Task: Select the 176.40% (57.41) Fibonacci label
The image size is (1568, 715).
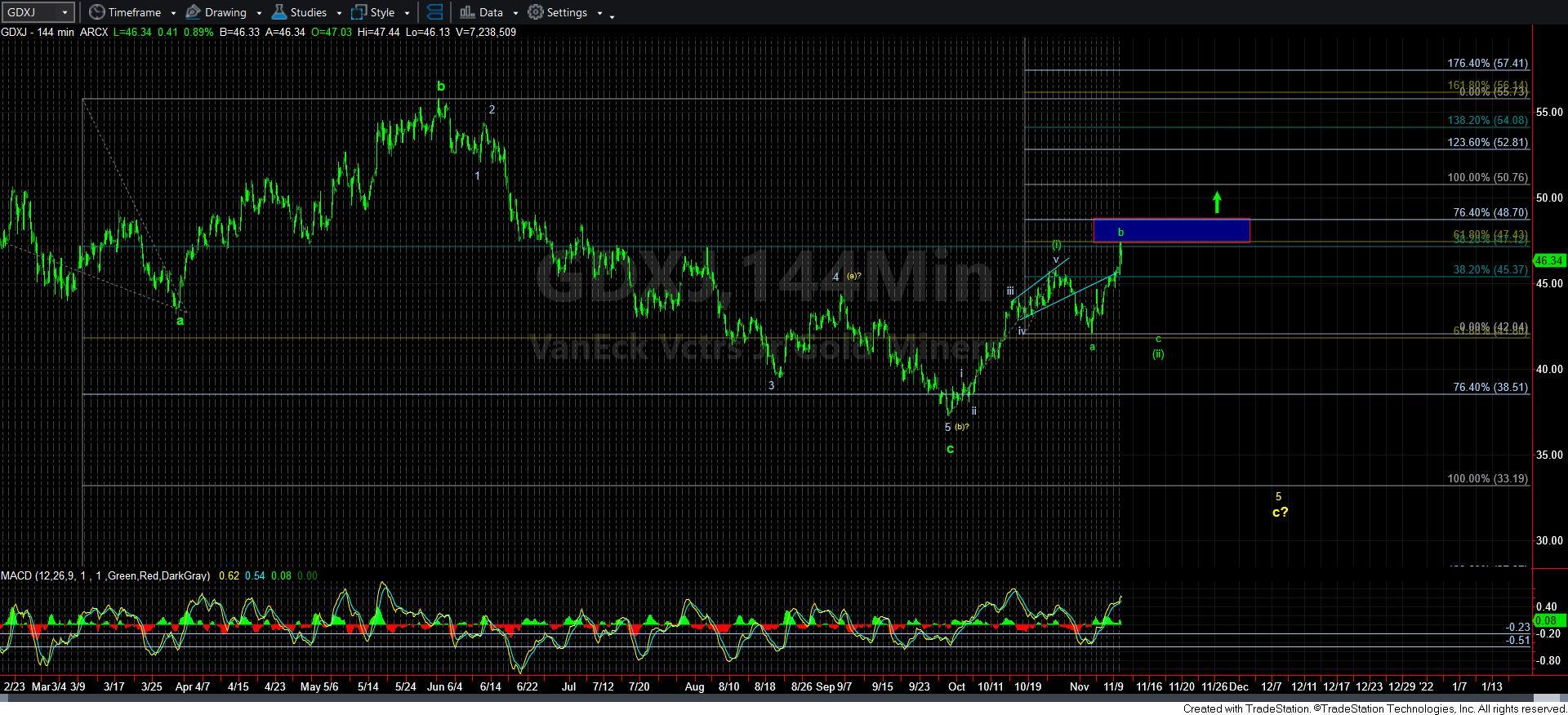Action: 1487,63
